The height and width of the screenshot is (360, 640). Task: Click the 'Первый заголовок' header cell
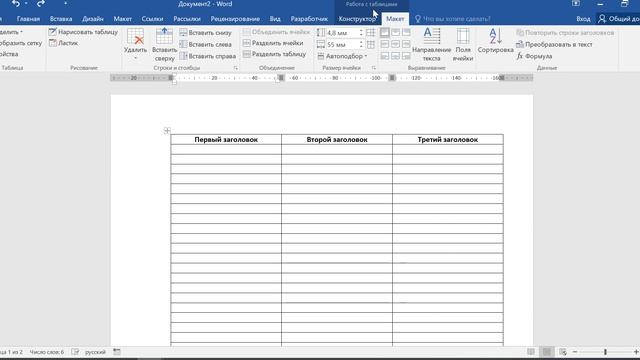226,139
